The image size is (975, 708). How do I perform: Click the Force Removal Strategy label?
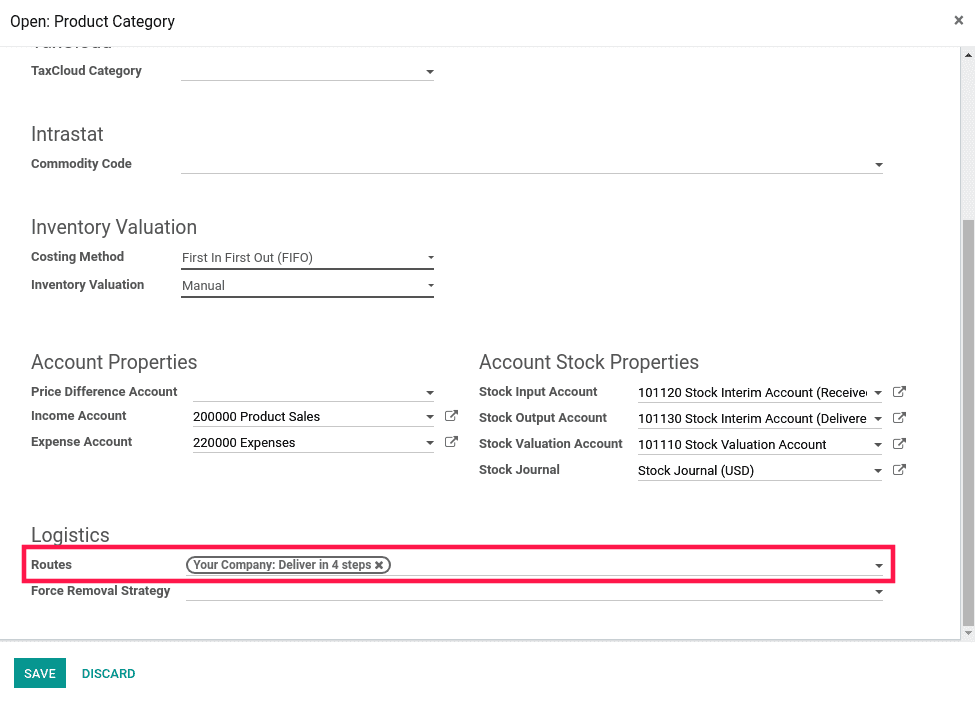coord(101,591)
